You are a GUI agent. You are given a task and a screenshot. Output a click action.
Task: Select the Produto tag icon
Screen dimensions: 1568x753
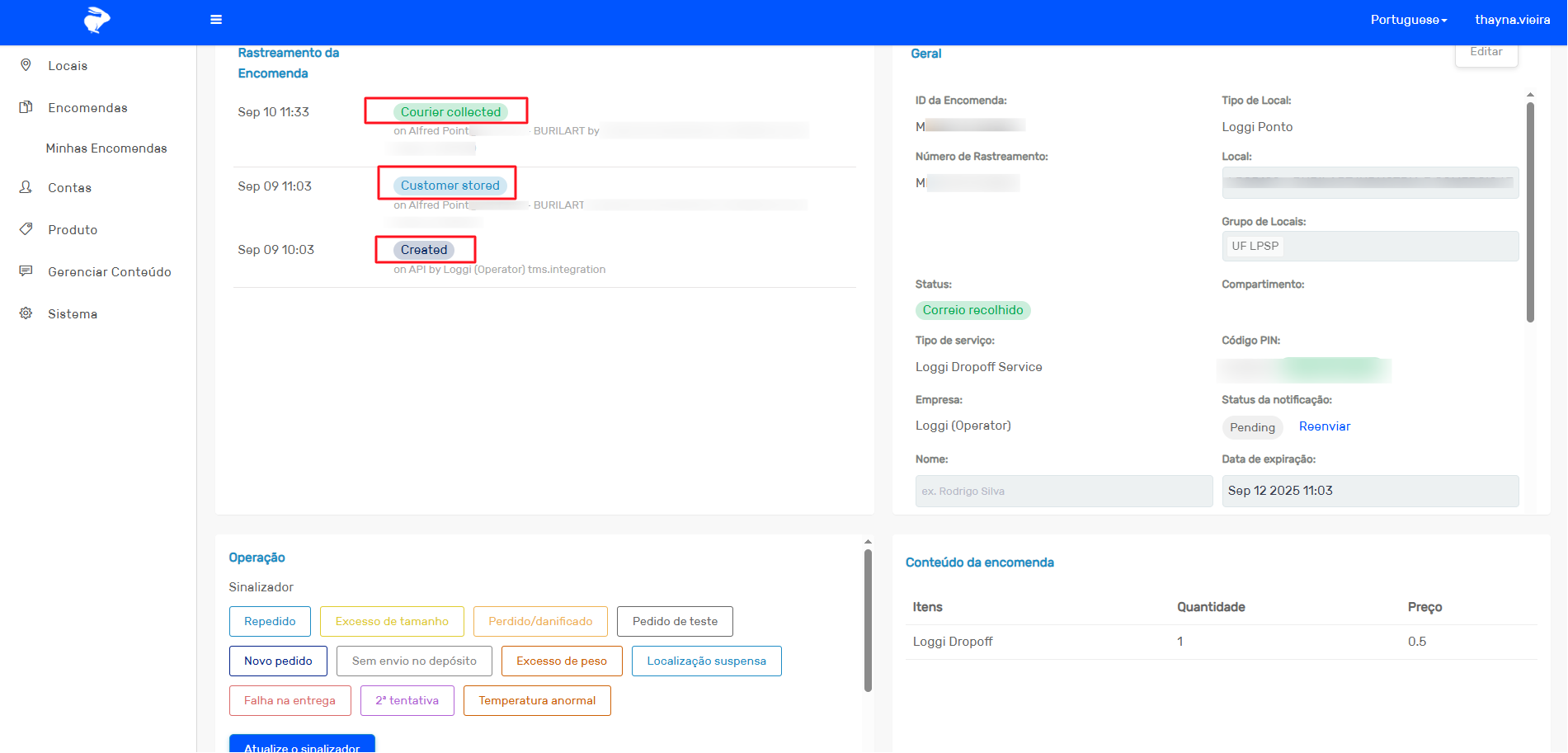(26, 229)
